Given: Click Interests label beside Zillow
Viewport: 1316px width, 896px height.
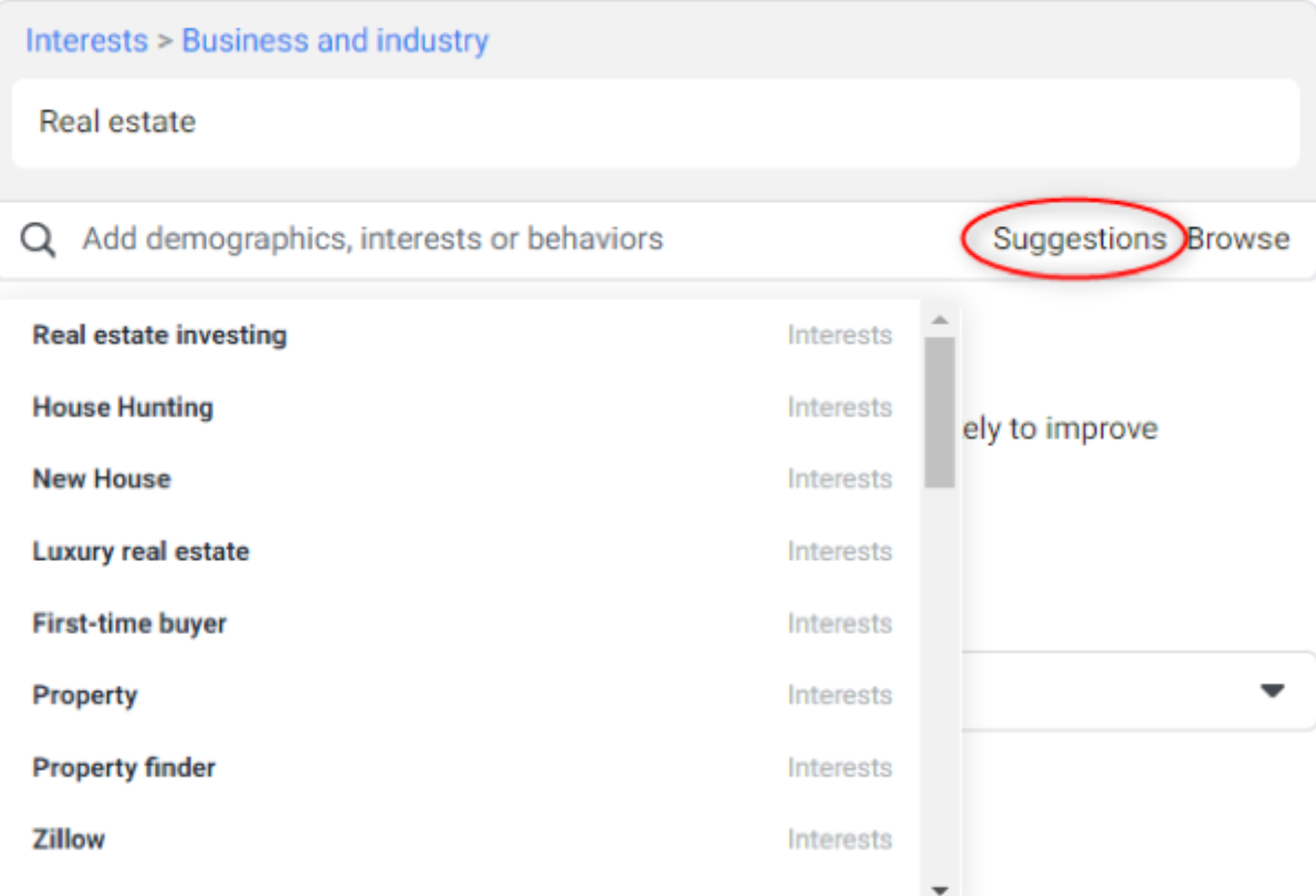Looking at the screenshot, I should click(x=840, y=839).
